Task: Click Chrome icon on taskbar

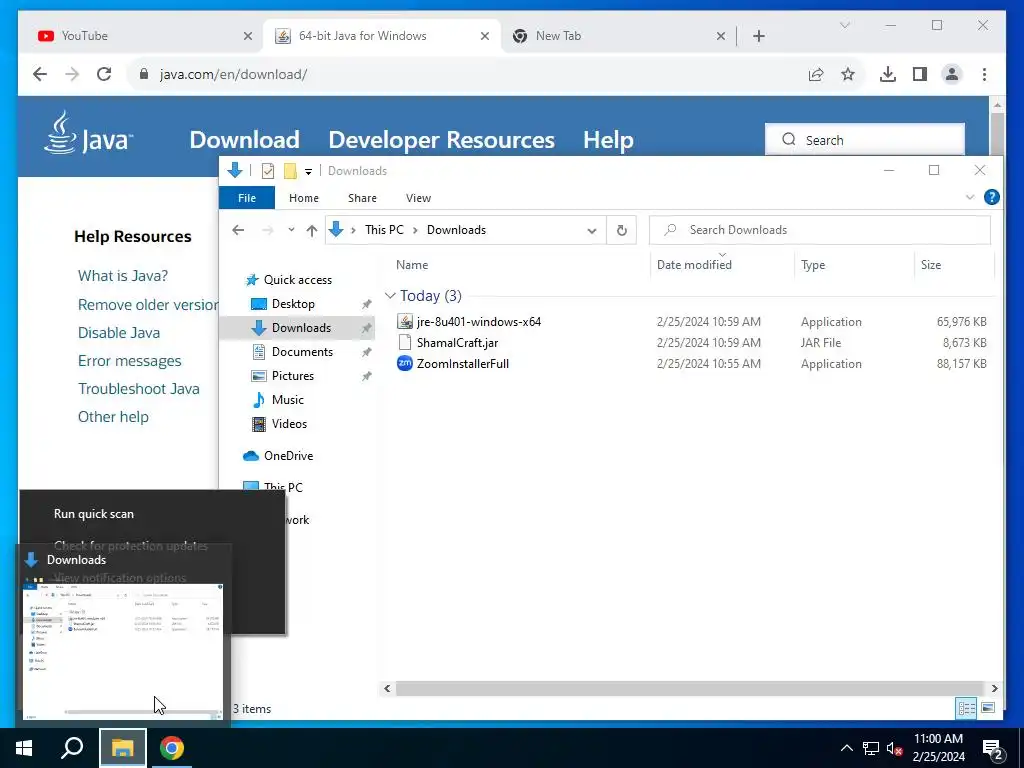Action: pyautogui.click(x=172, y=748)
